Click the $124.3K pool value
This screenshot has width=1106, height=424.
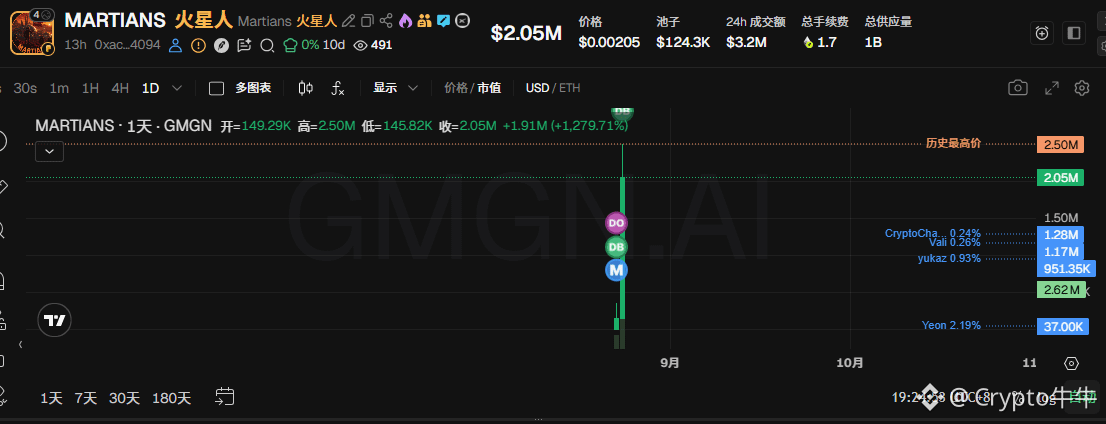tap(683, 42)
